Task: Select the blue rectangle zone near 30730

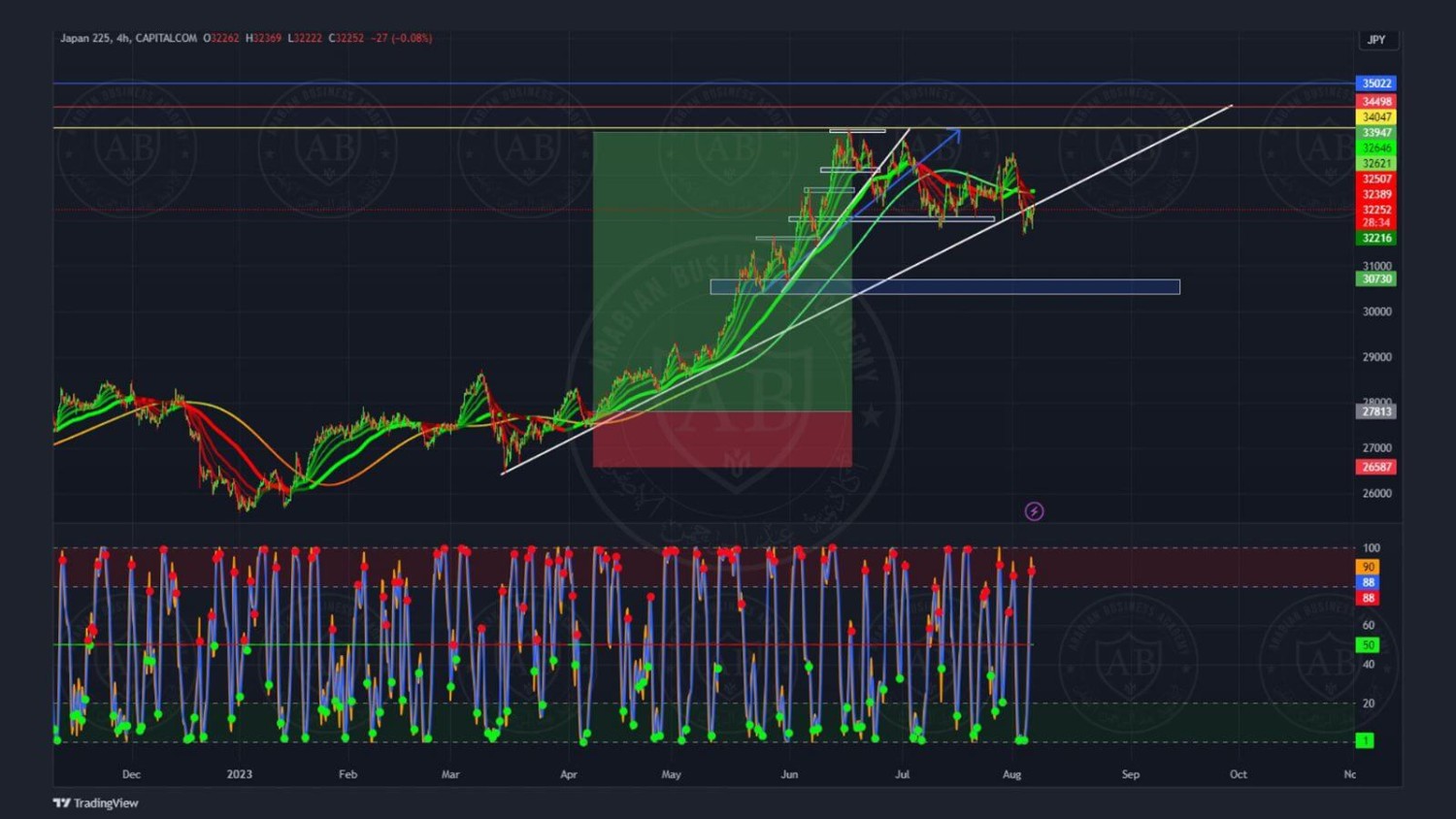Action: point(944,286)
